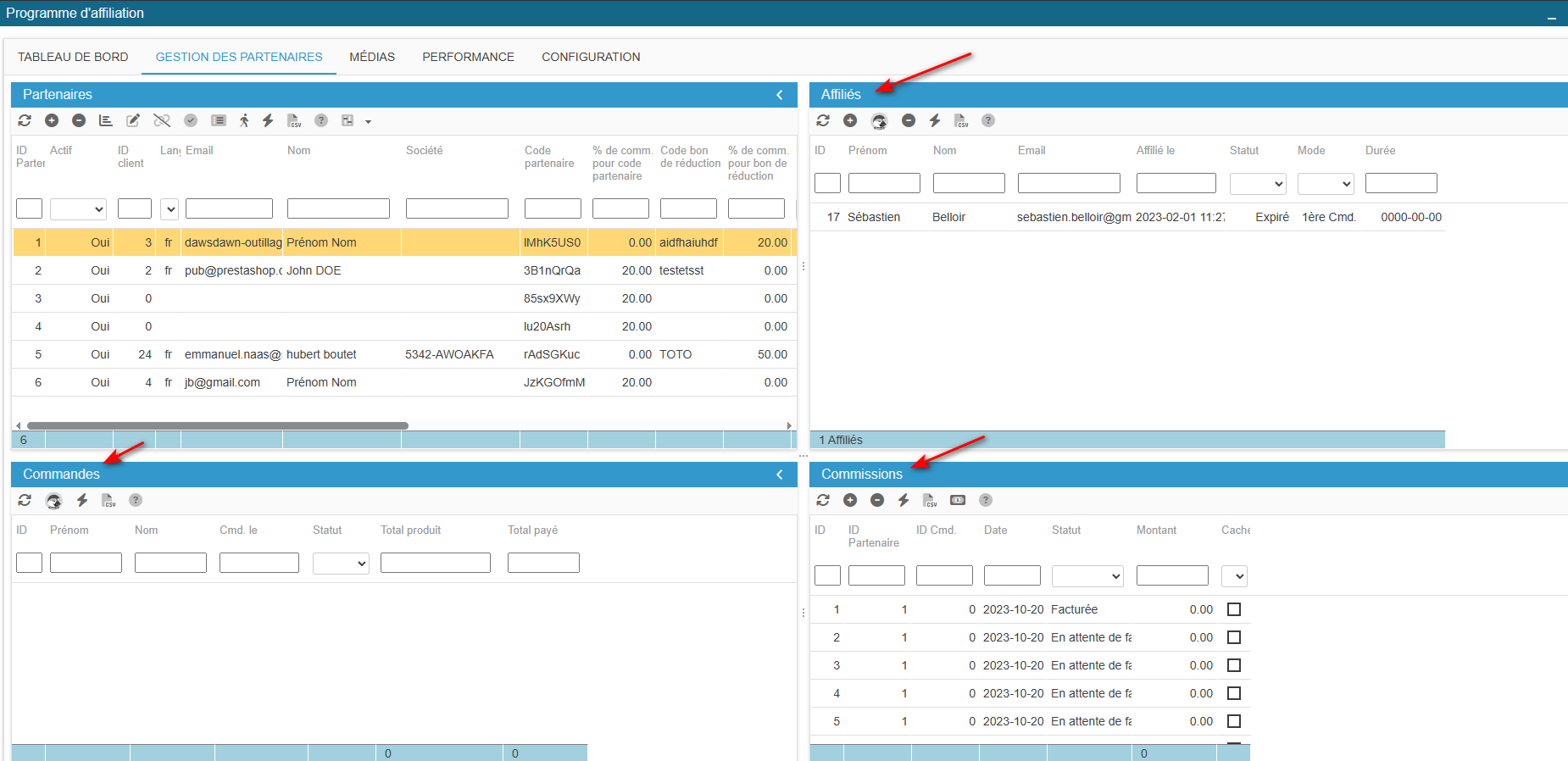Open the Mode filter dropdown in Affiliés

(x=1326, y=183)
